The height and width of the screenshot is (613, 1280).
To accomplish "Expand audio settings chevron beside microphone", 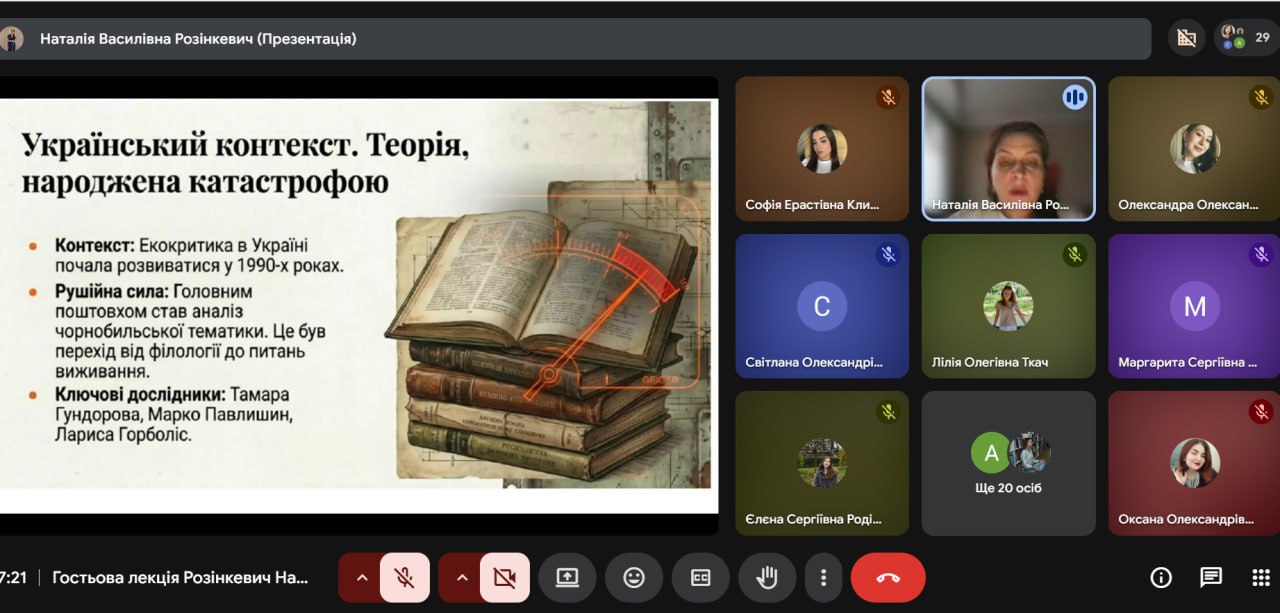I will (x=362, y=577).
